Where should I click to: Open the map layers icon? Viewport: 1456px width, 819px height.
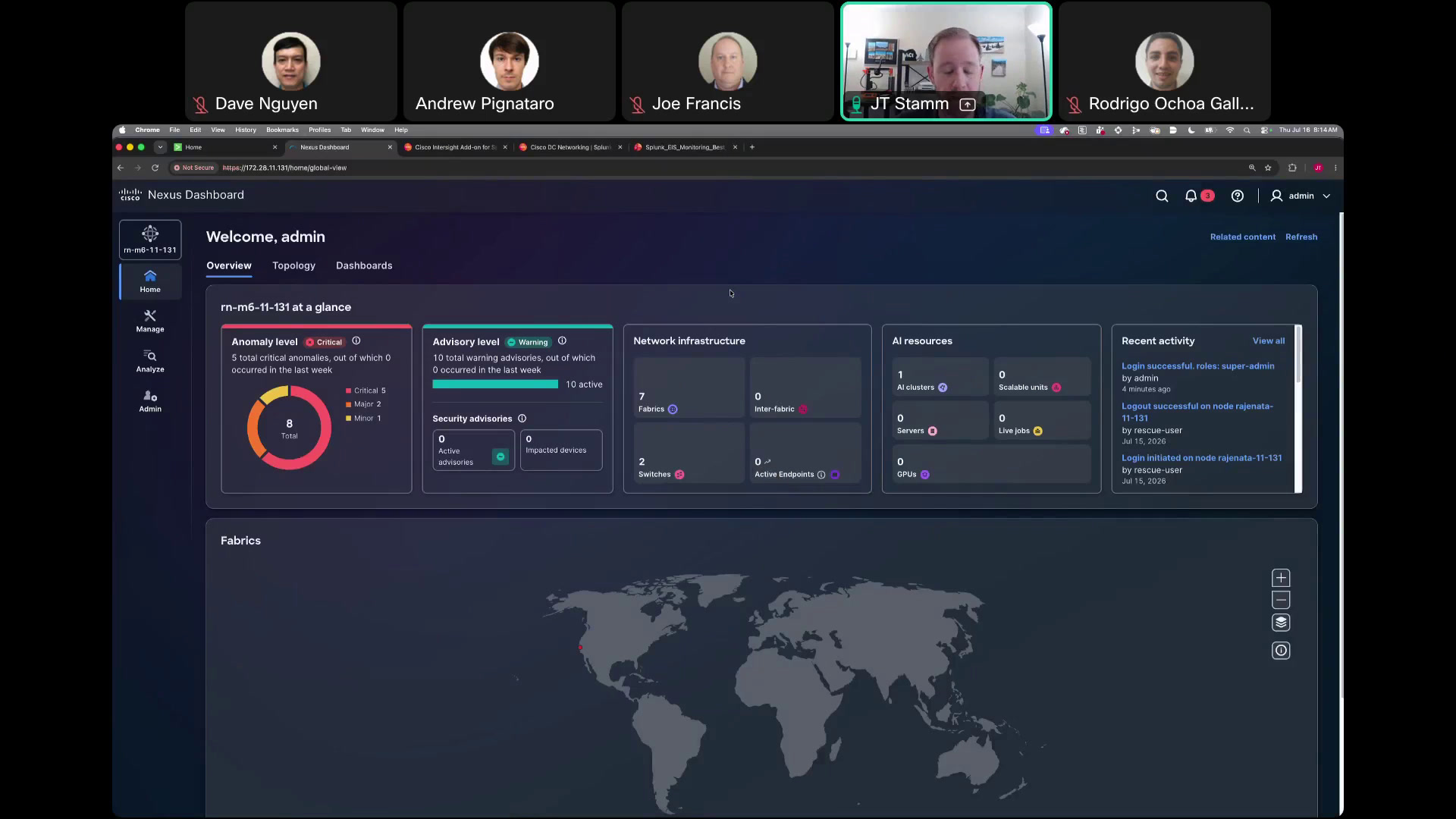click(1281, 623)
